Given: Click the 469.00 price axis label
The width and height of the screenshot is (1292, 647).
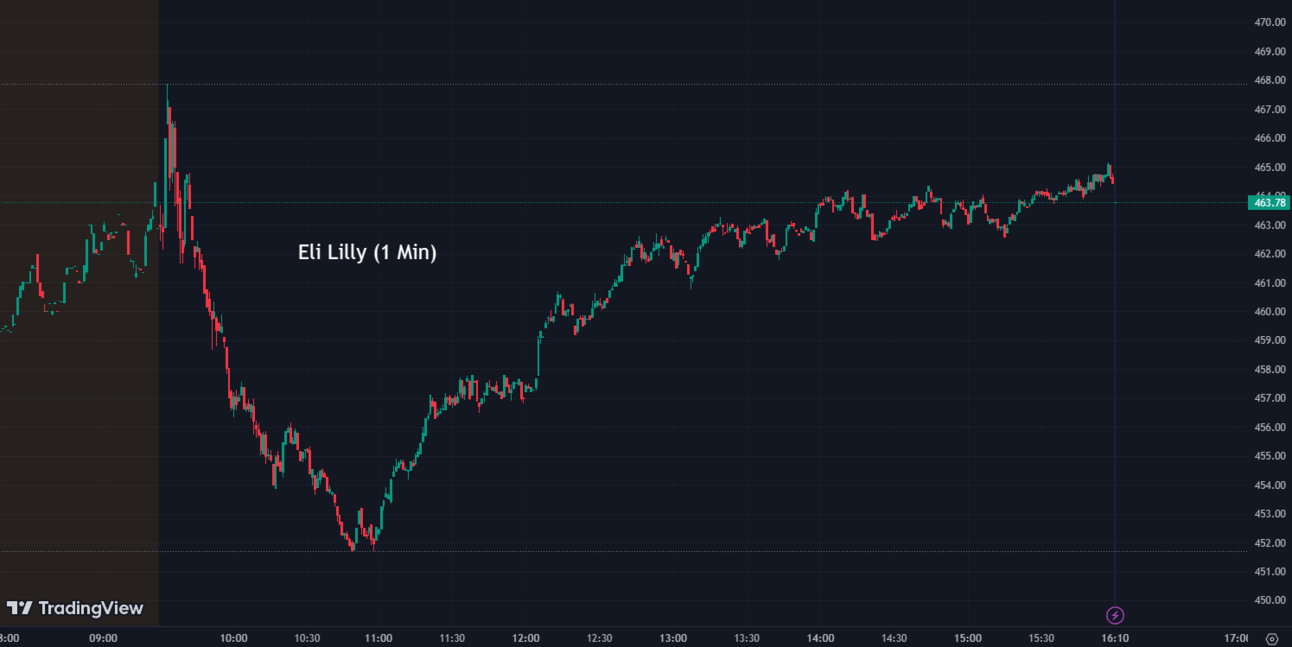Looking at the screenshot, I should [x=1268, y=51].
